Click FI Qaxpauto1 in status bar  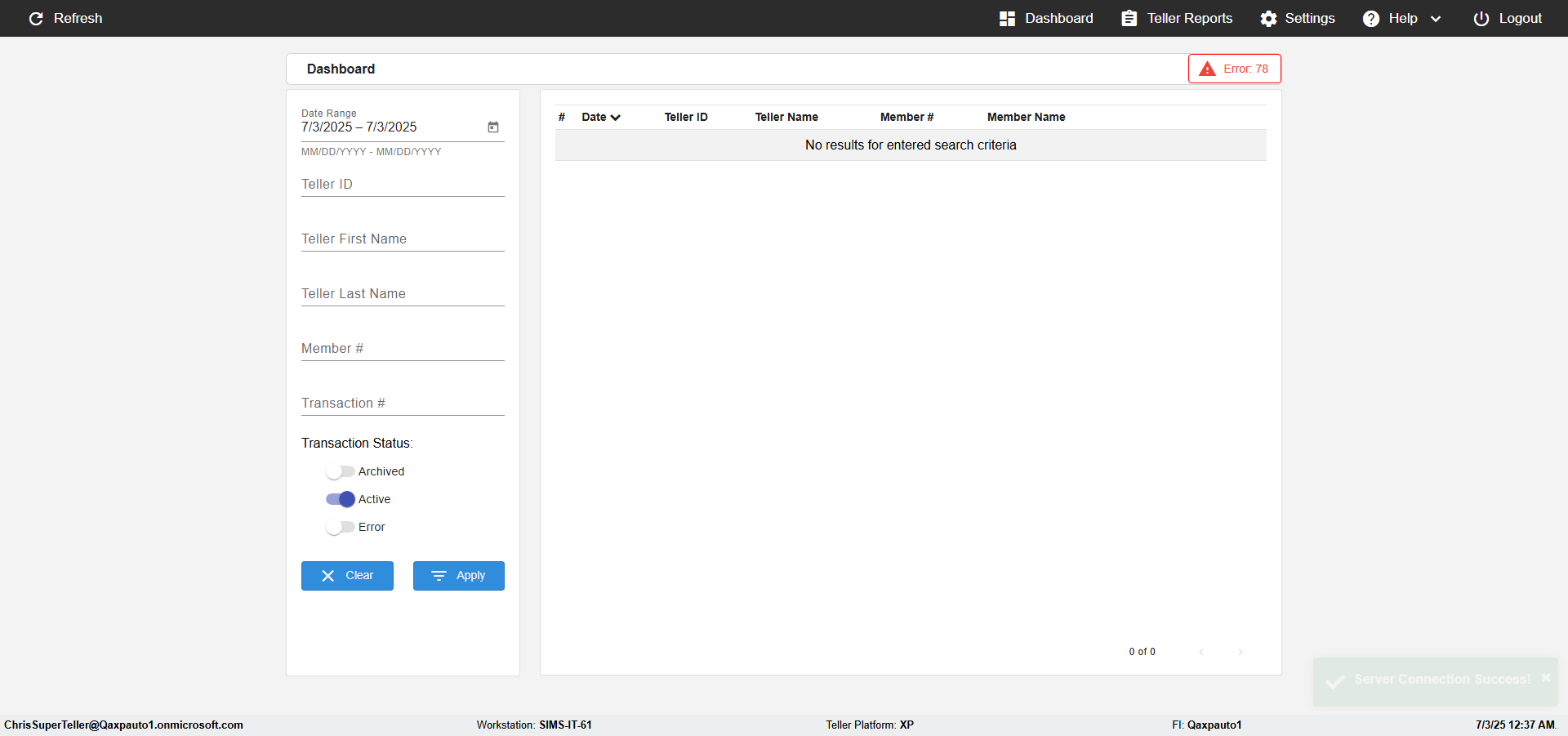click(x=1206, y=725)
